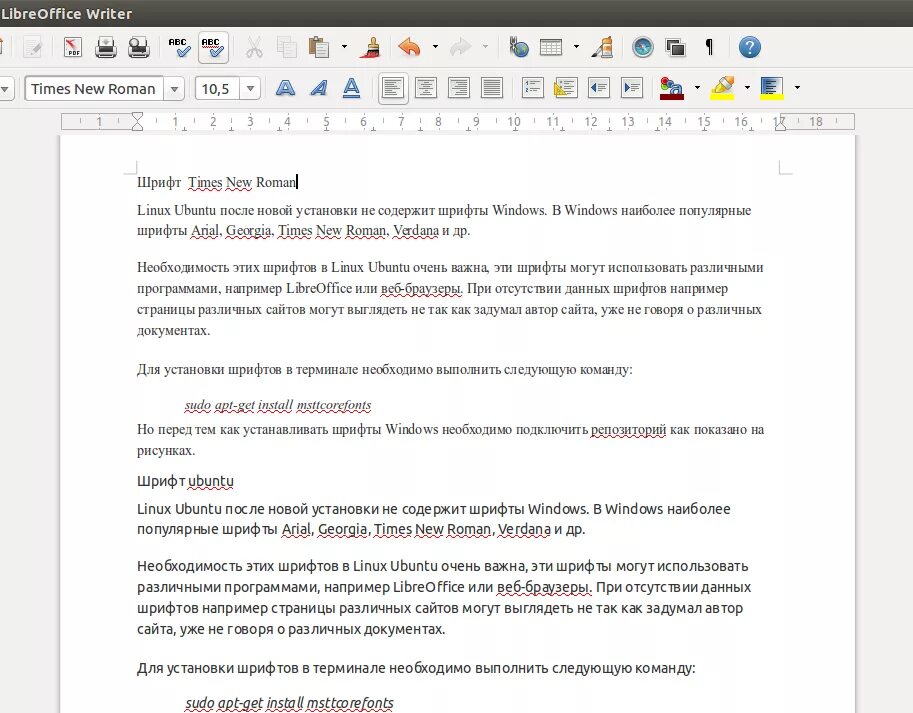Open the Print Preview
Screen dimensions: 913x713
pyautogui.click(x=137, y=47)
